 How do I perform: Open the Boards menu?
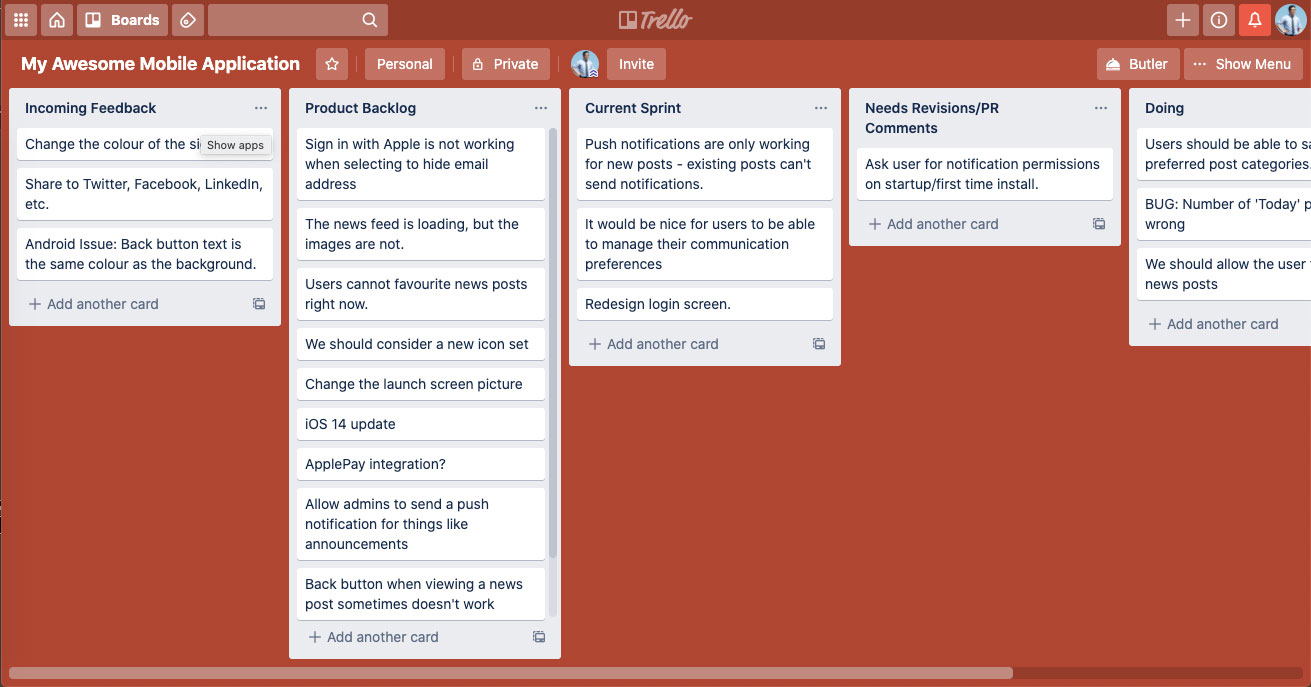pos(123,20)
